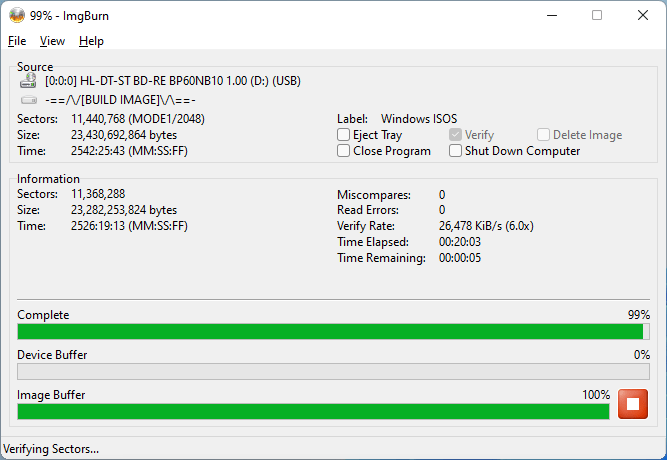Viewport: 667px width, 460px height.
Task: Minimize the ImgBurn window
Action: click(552, 15)
